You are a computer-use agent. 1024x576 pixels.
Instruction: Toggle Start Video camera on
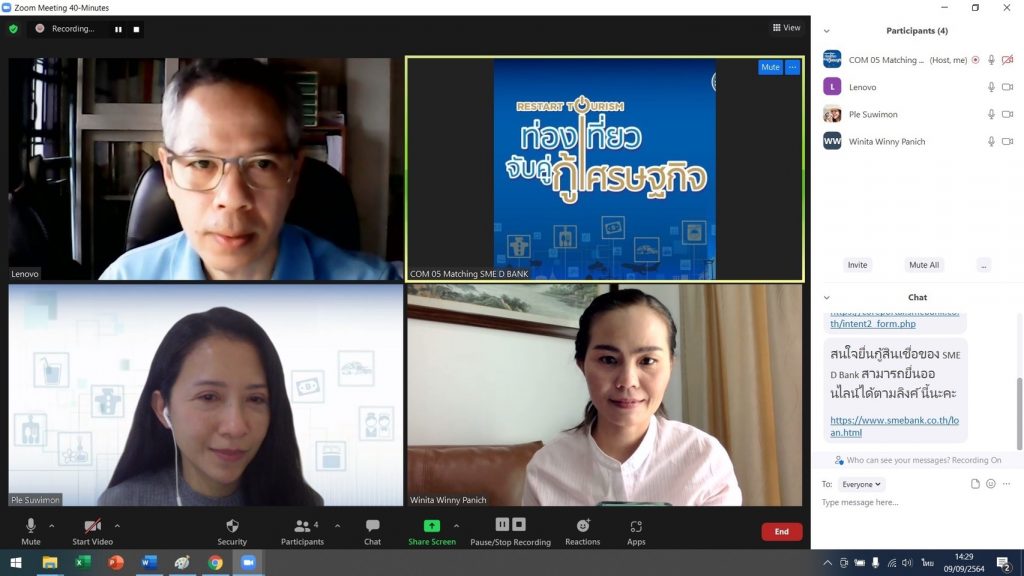(92, 526)
